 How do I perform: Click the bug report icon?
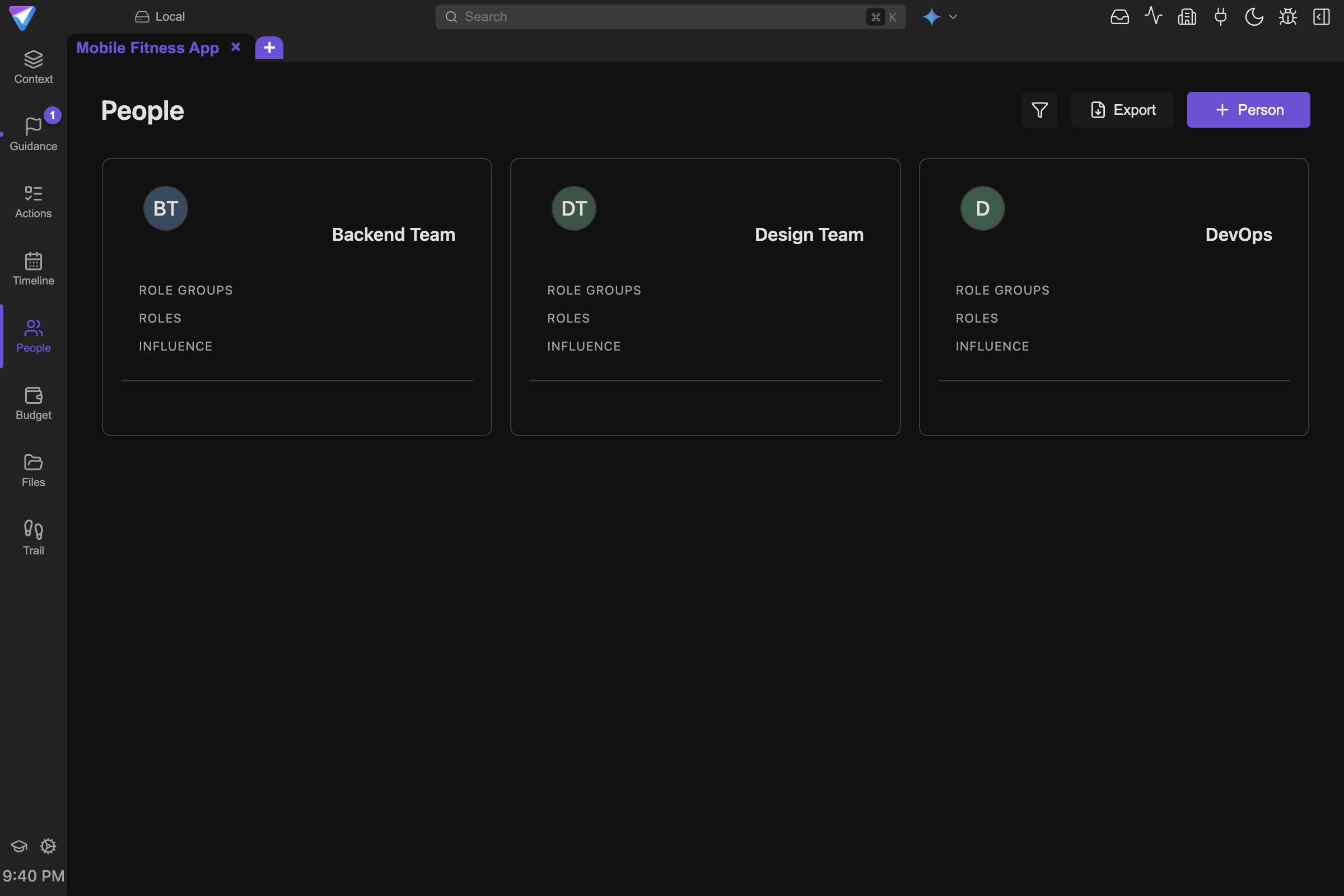coord(1288,17)
